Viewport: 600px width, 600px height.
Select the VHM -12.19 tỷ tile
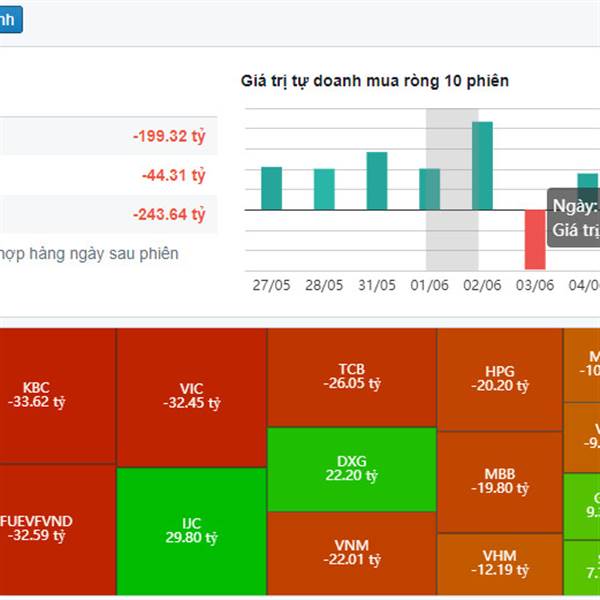(x=499, y=564)
